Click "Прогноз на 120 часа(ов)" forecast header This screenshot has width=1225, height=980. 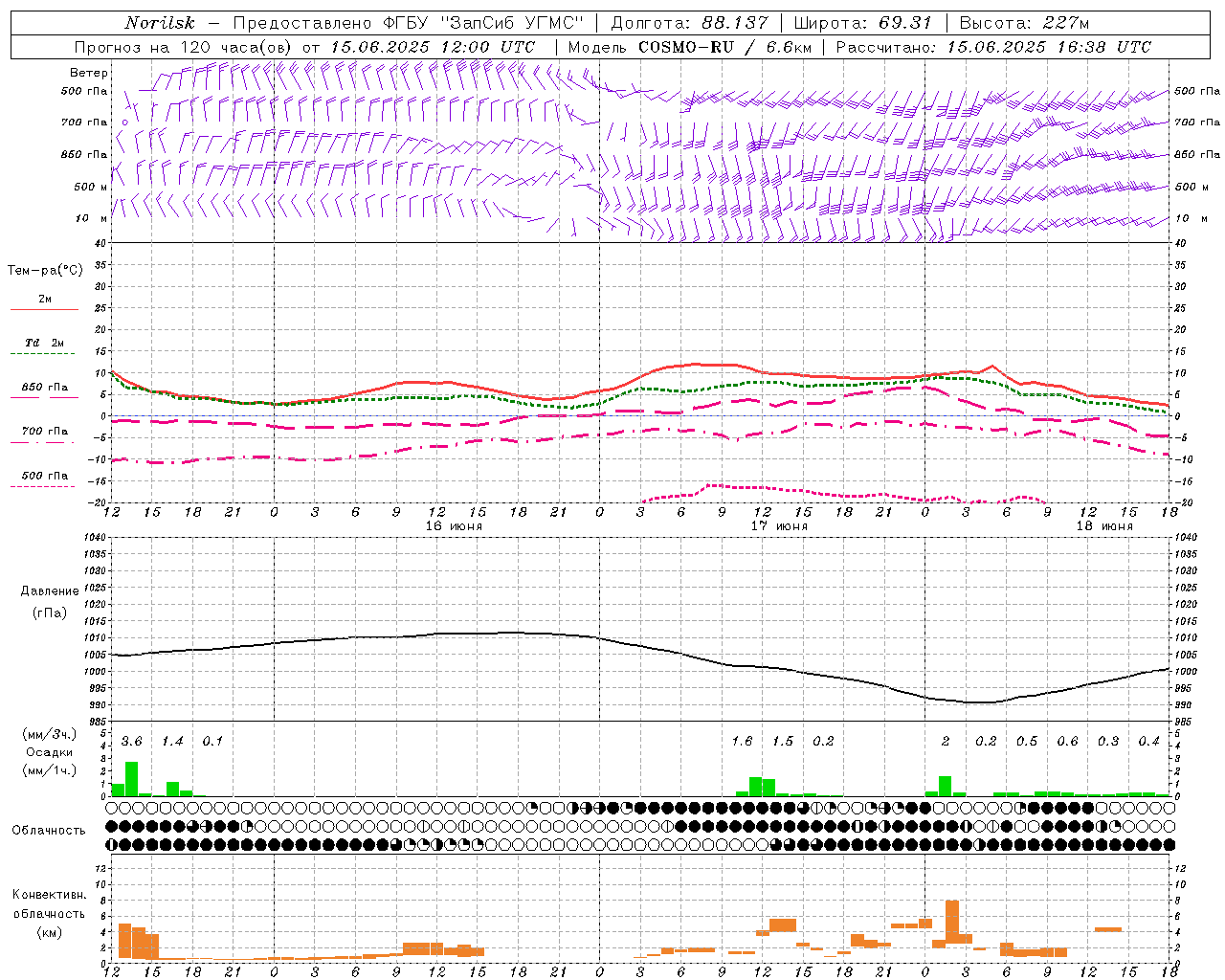[x=185, y=47]
